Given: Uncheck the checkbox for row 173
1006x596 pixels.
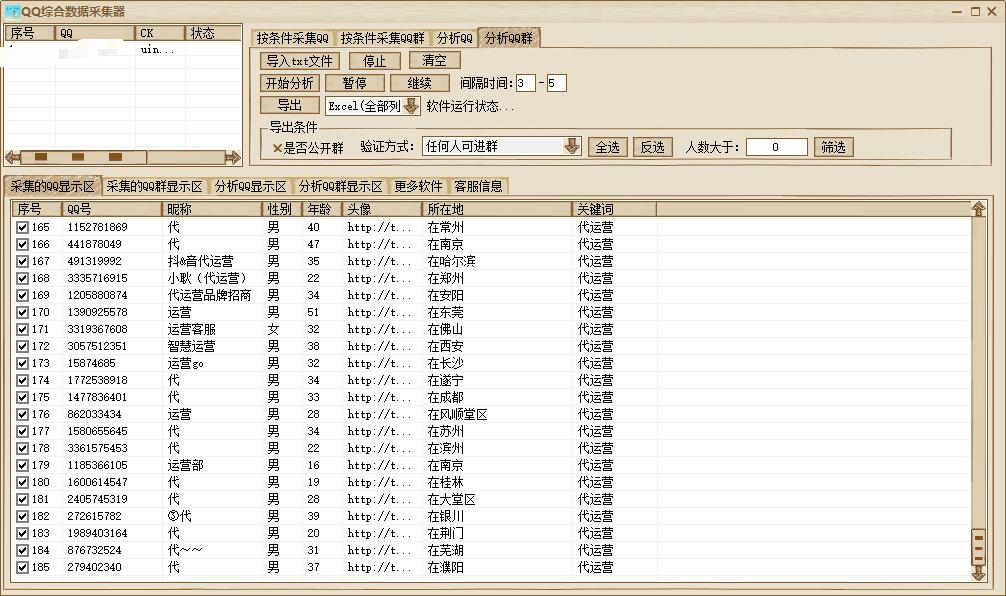Looking at the screenshot, I should tap(22, 363).
